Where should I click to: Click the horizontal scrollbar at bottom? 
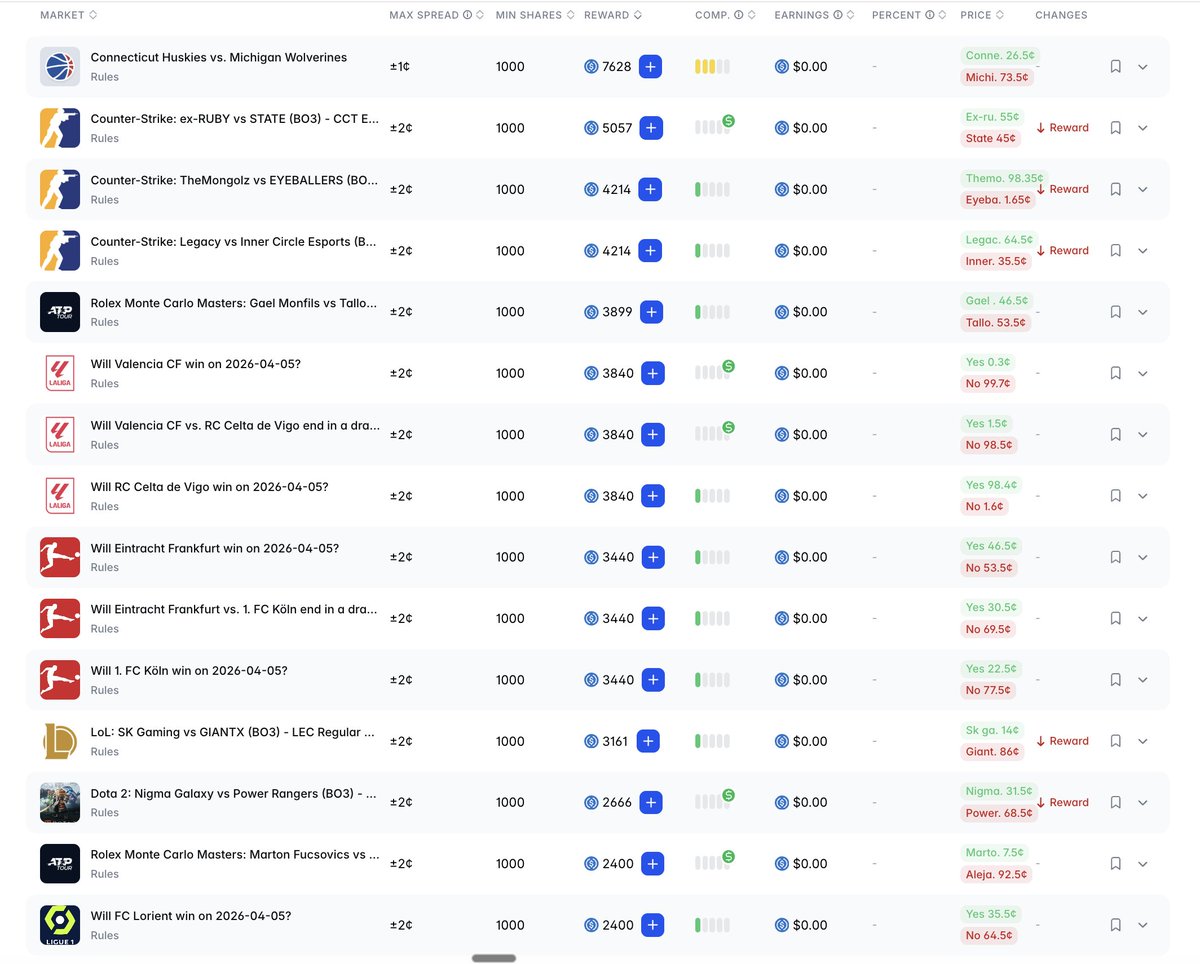click(x=494, y=958)
